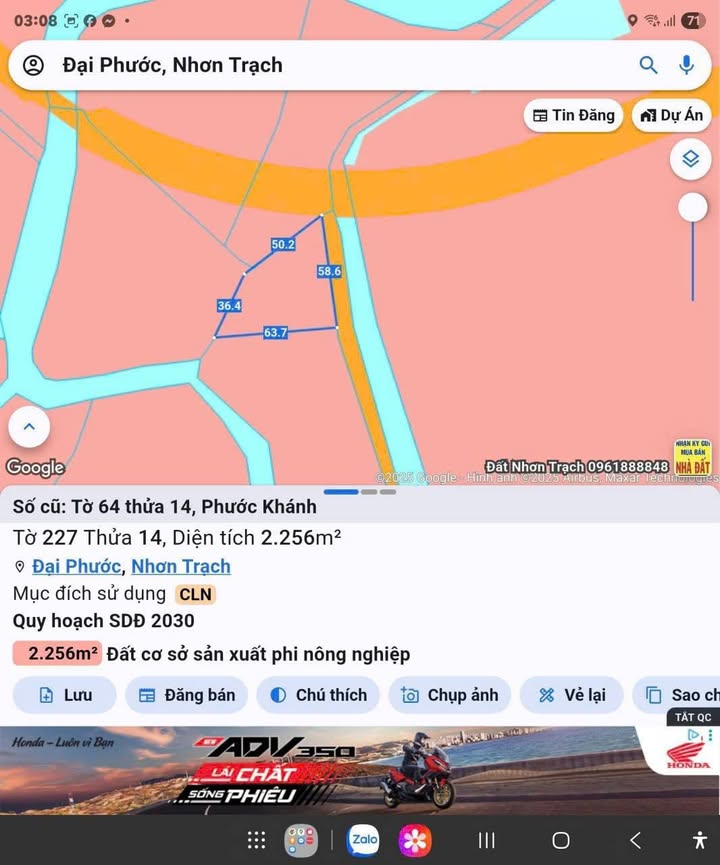Redraw the parcel with Vẽ lại

click(x=572, y=695)
